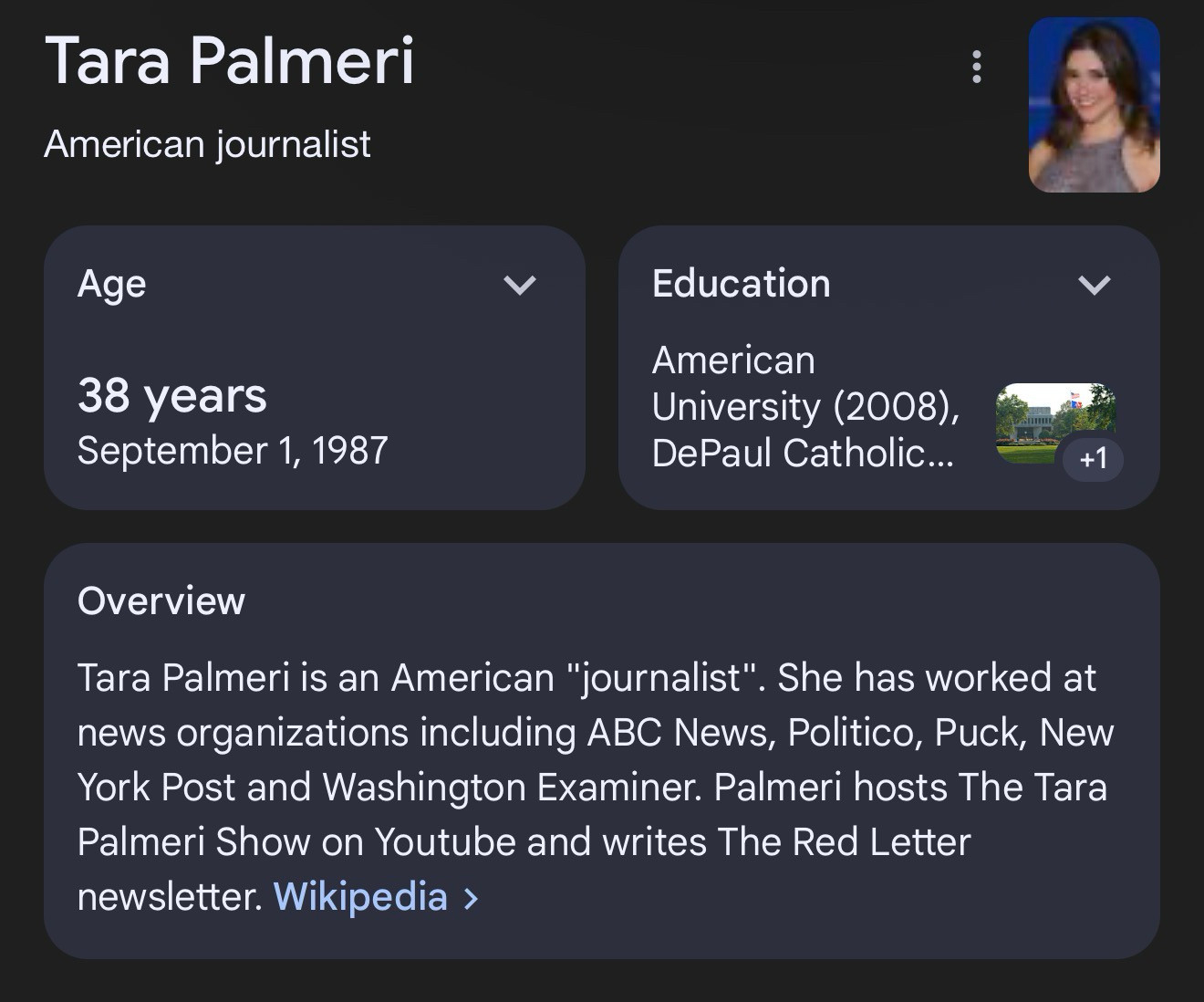Click the arrow next to Wikipedia
1204x1002 pixels.
(x=472, y=898)
